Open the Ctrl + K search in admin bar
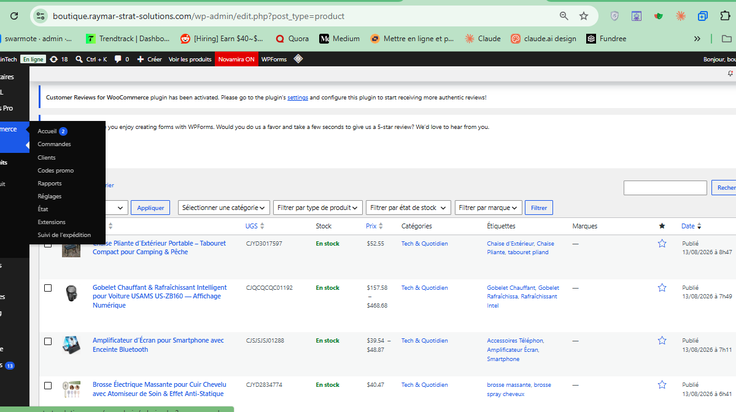The width and height of the screenshot is (736, 412). pos(91,59)
